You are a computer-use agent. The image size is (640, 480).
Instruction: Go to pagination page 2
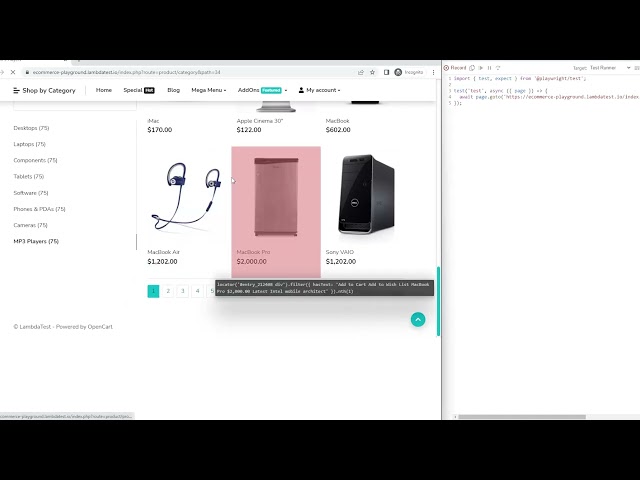pos(168,291)
